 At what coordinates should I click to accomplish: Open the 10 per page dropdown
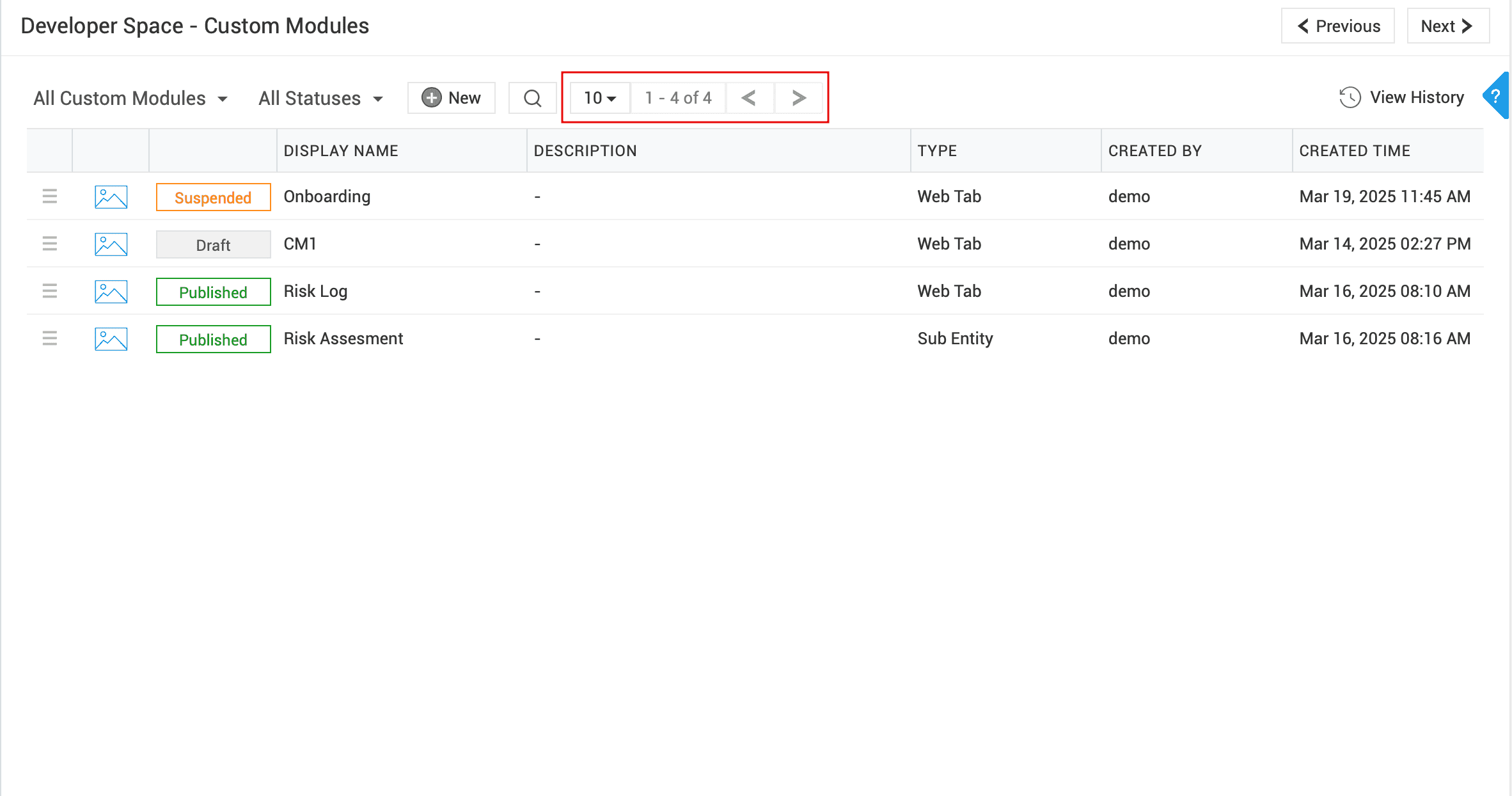coord(599,98)
